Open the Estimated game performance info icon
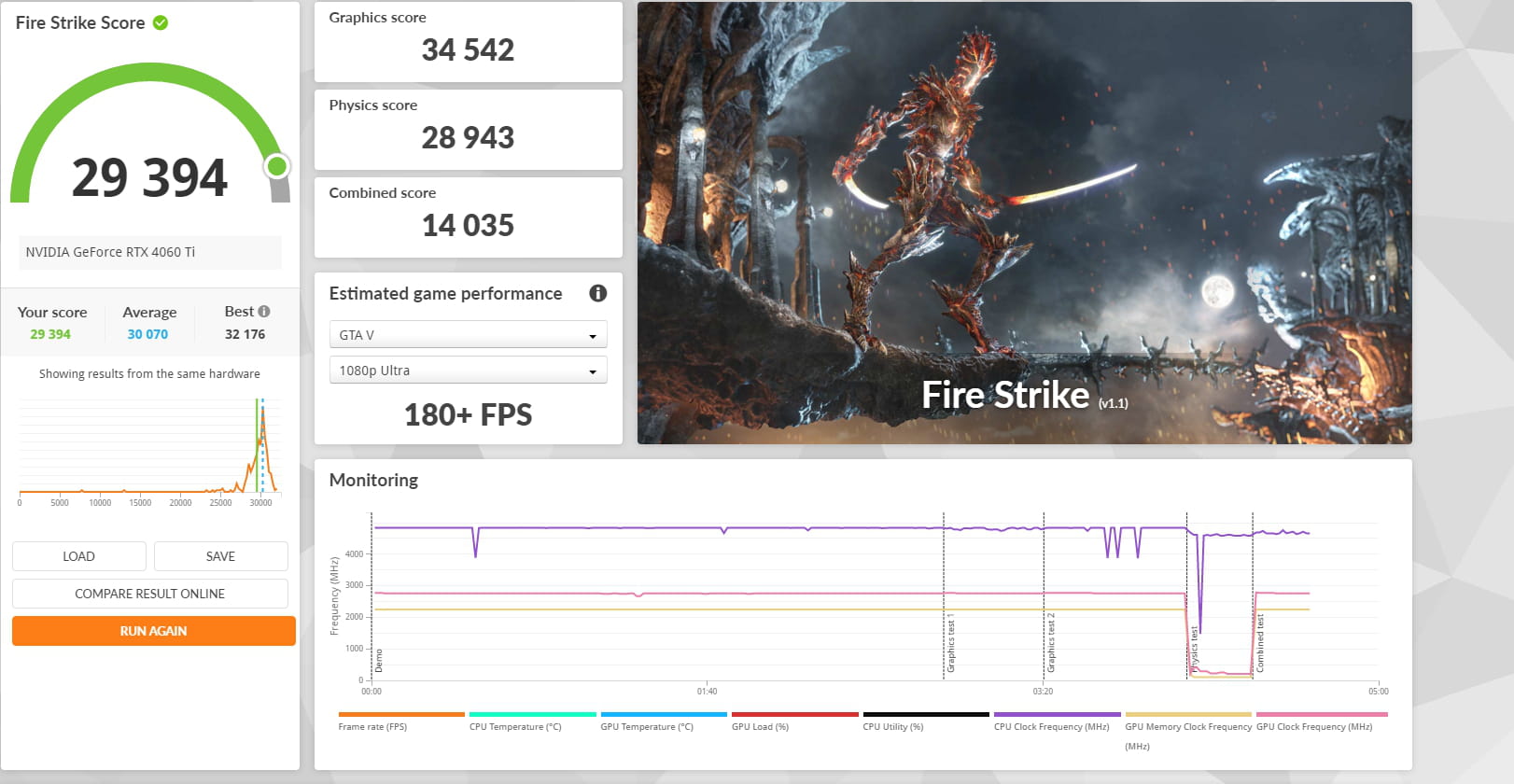This screenshot has height=784, width=1514. tap(598, 293)
